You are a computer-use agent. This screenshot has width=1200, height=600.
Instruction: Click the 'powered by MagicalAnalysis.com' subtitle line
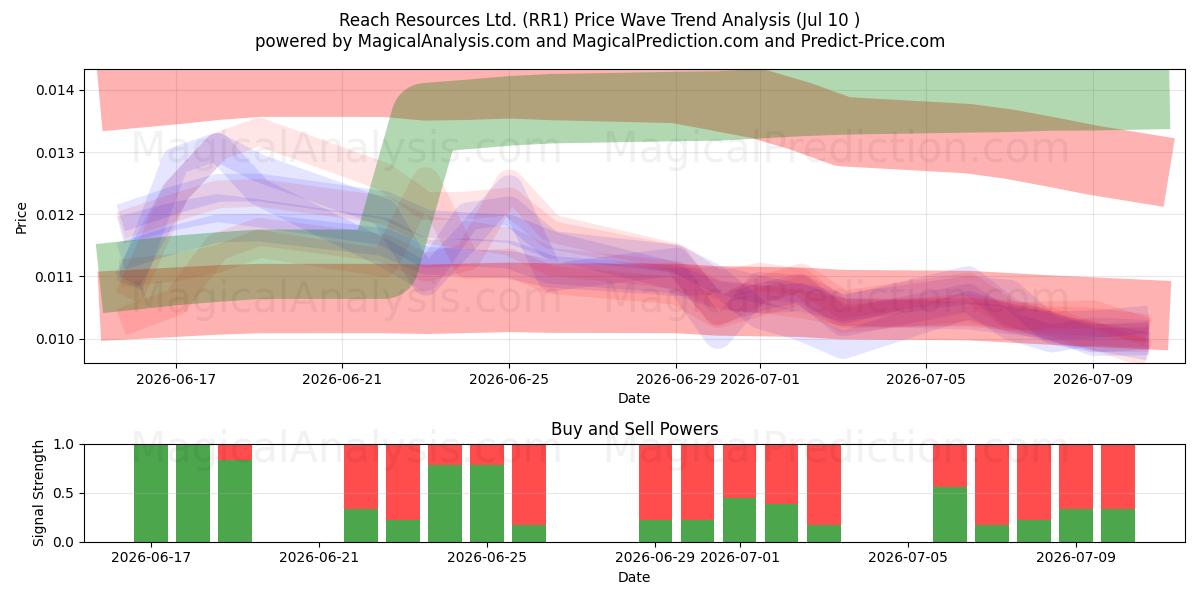pyautogui.click(x=600, y=41)
